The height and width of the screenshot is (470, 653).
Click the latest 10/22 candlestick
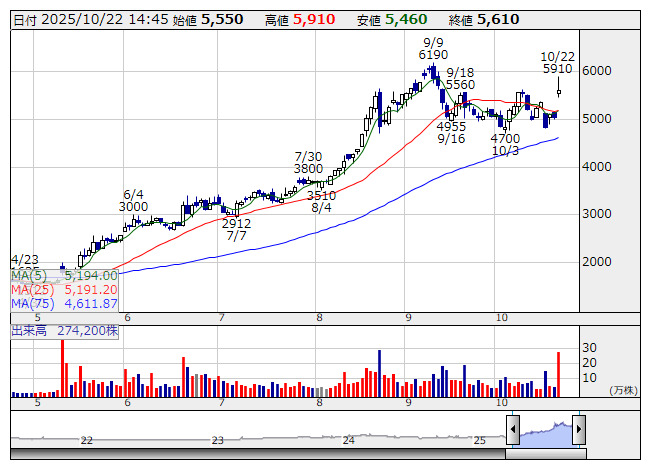tap(558, 88)
